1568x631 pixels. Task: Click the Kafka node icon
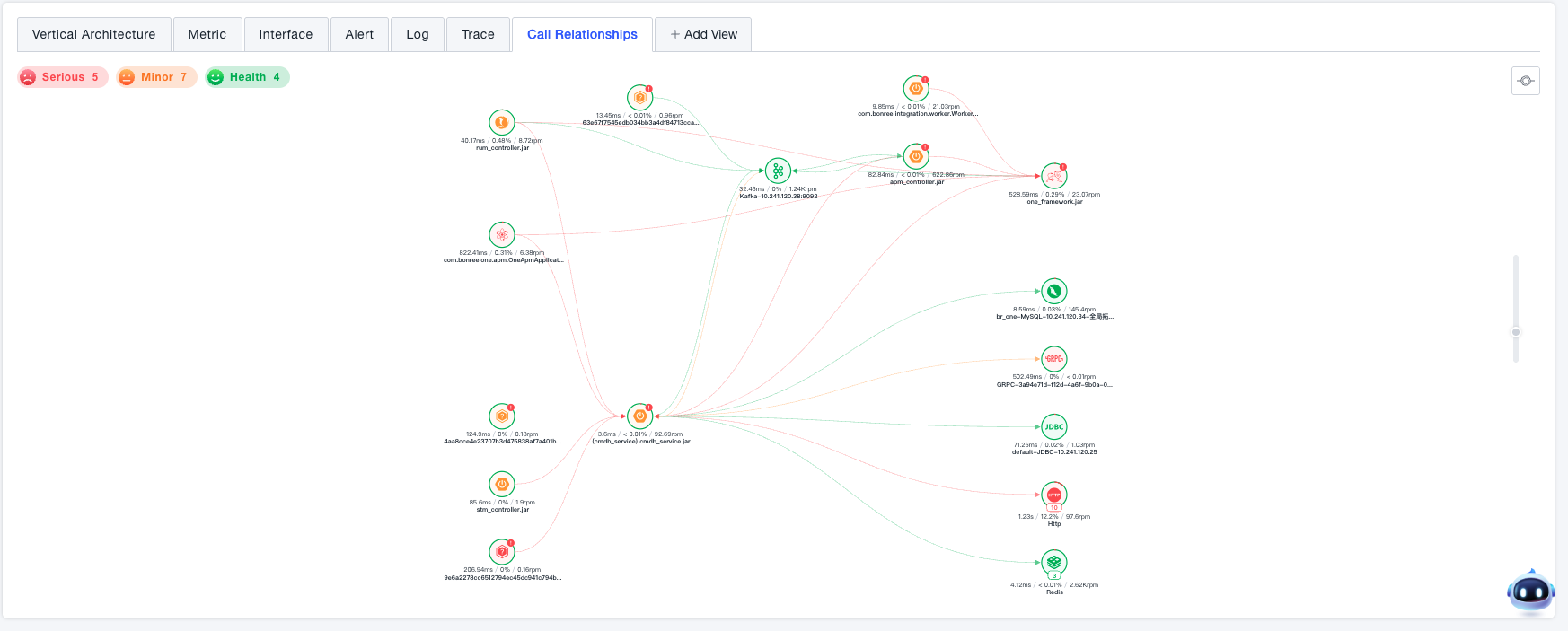778,171
